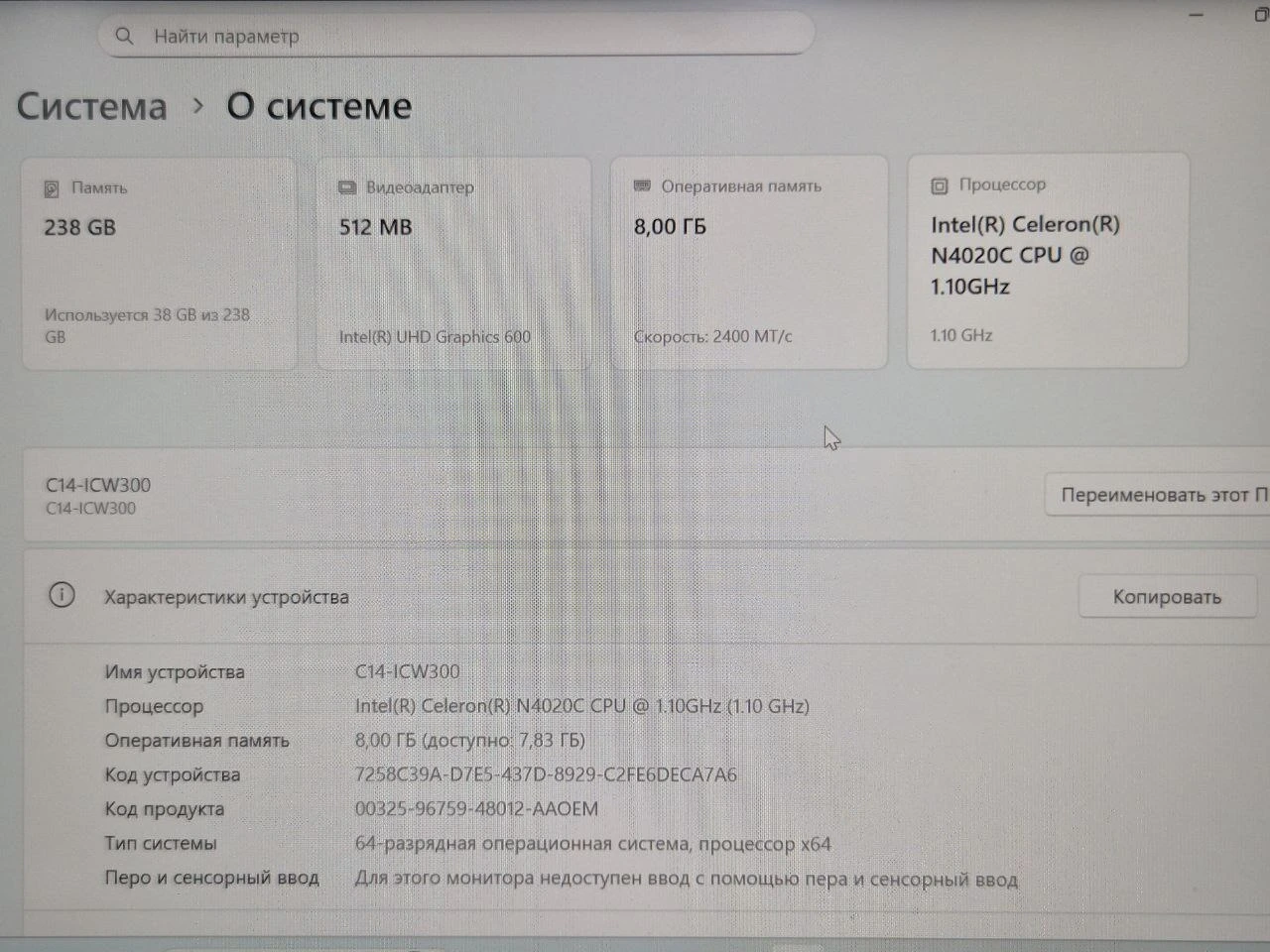Click the Процессор chip icon
This screenshot has height=952, width=1270.
[x=939, y=185]
